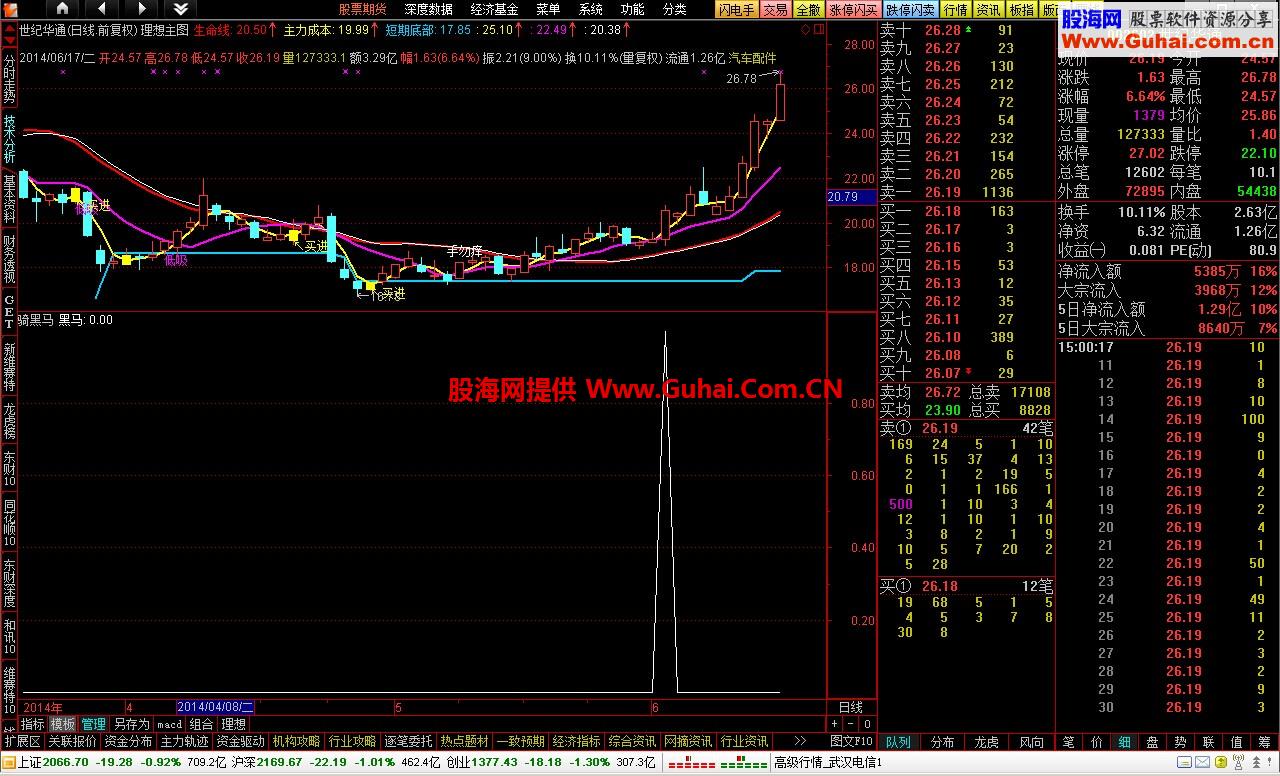Viewport: 1280px width, 776px height.
Task: Click the 涨停闪买 button
Action: pos(853,9)
